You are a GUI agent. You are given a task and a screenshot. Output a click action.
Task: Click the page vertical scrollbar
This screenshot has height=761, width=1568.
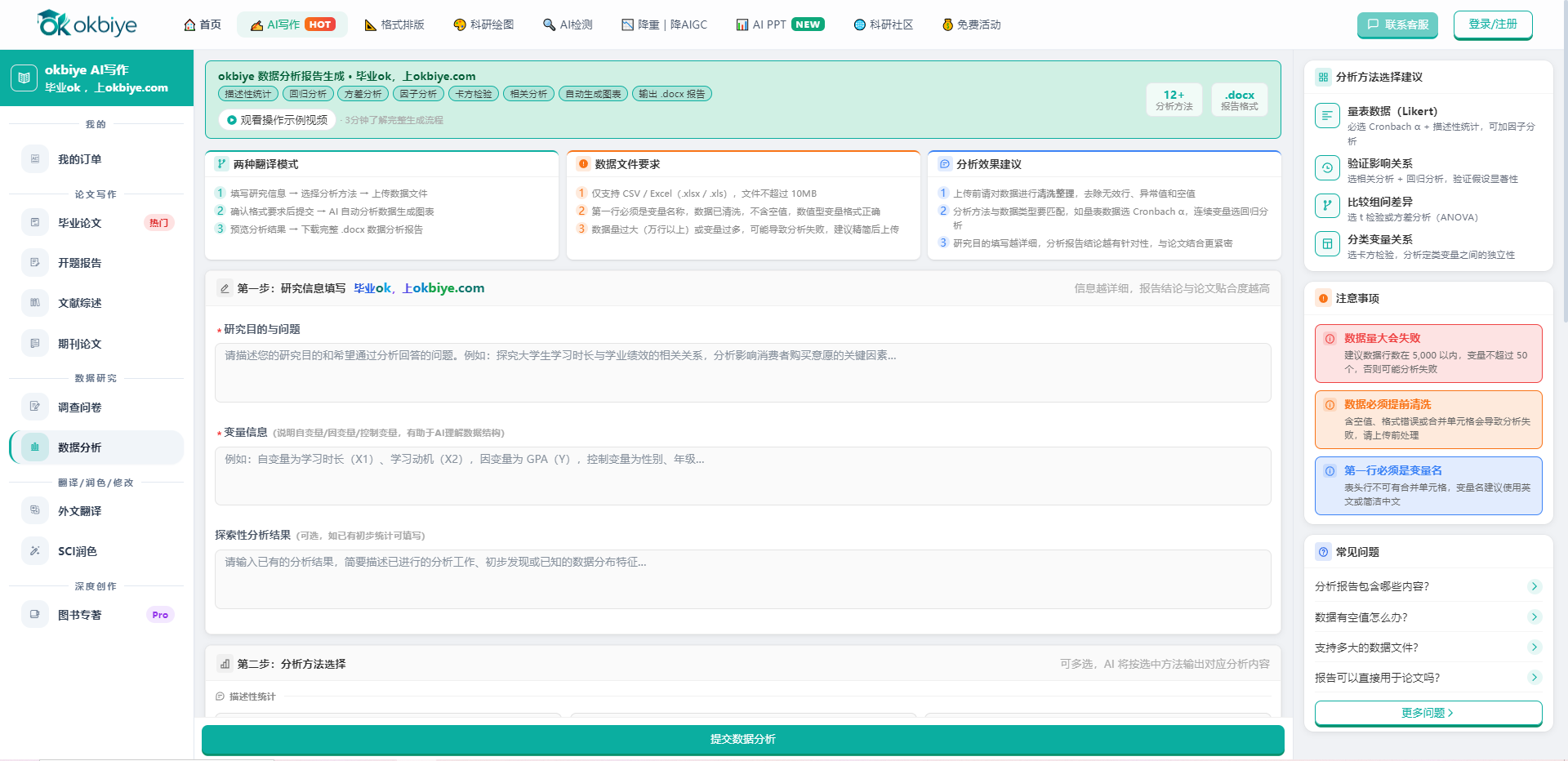point(1565,163)
